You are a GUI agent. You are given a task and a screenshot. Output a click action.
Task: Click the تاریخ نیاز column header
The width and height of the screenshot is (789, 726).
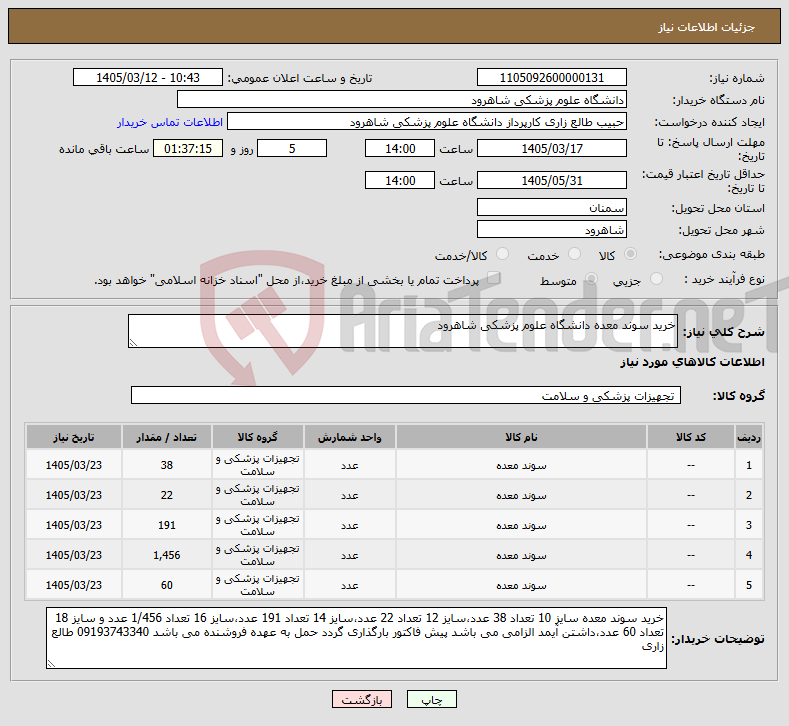(x=73, y=437)
